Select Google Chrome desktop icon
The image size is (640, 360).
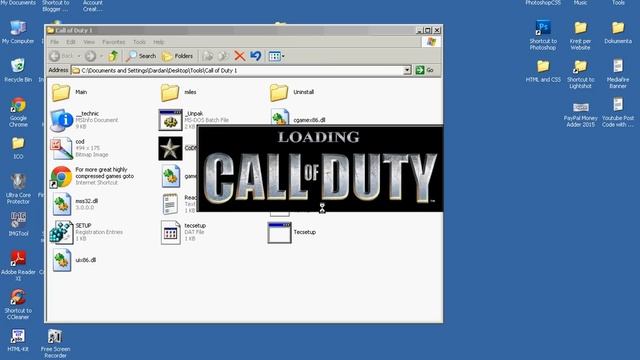[18, 112]
